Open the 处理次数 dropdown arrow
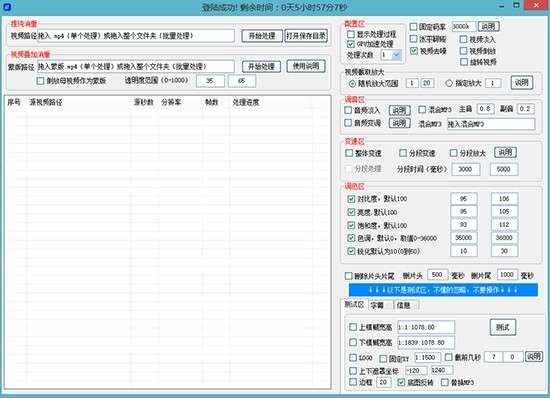This screenshot has width=550, height=398. [396, 55]
